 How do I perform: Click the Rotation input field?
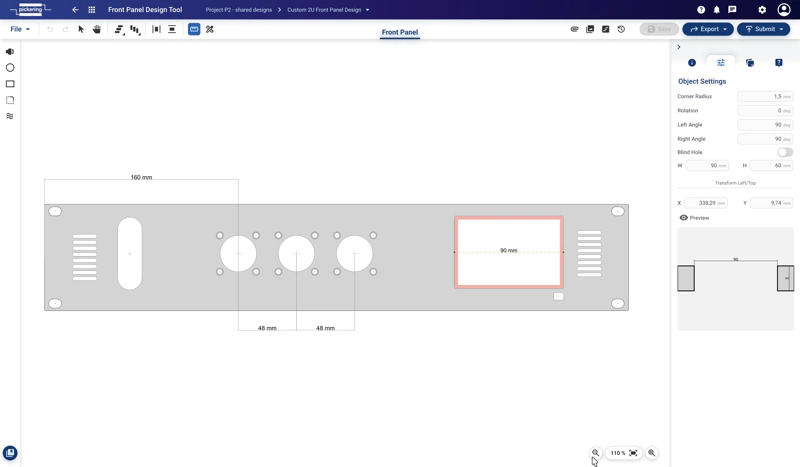tap(765, 111)
